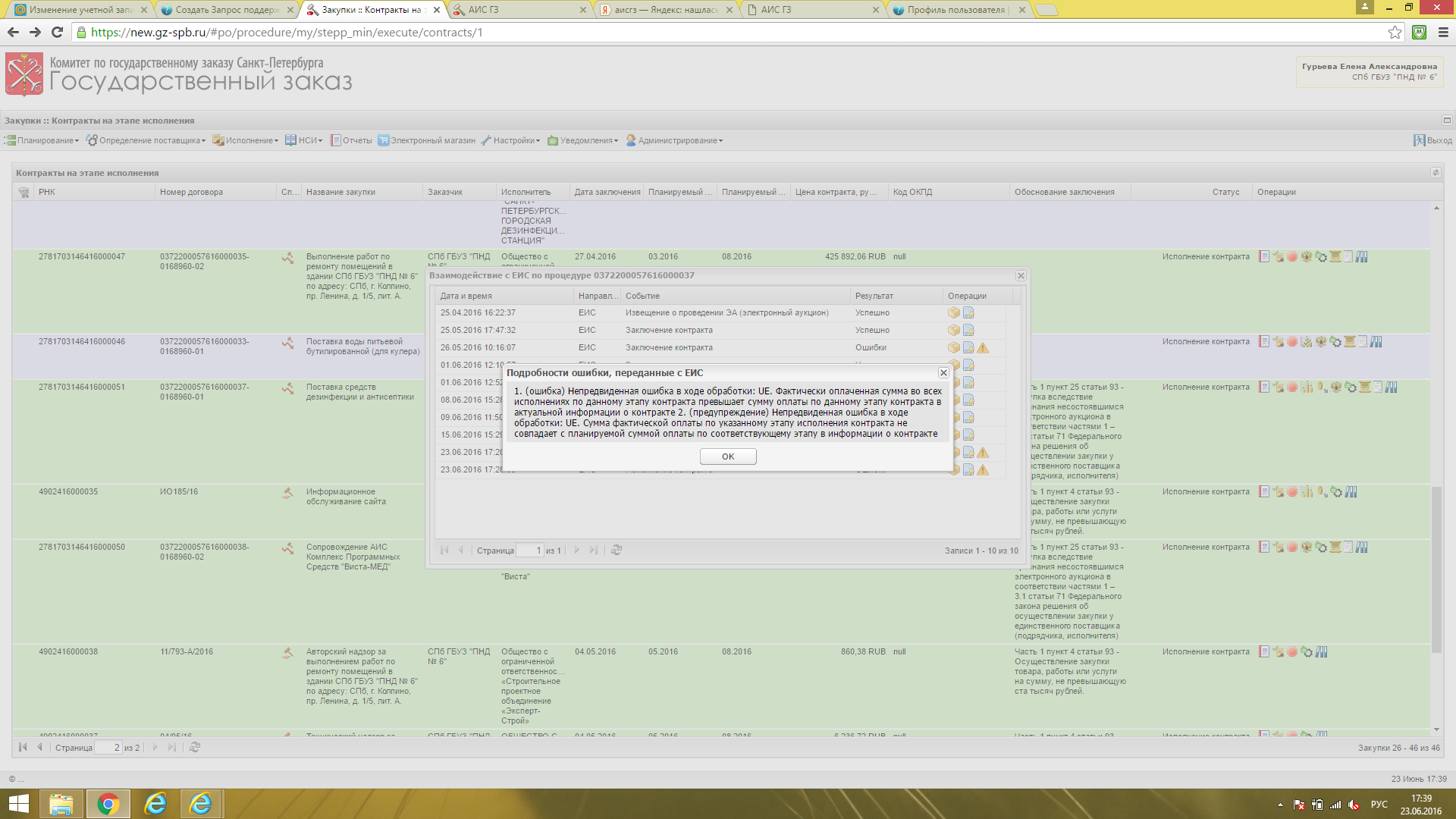Click the blue binders icon for contract 4902416000035

pyautogui.click(x=1351, y=492)
